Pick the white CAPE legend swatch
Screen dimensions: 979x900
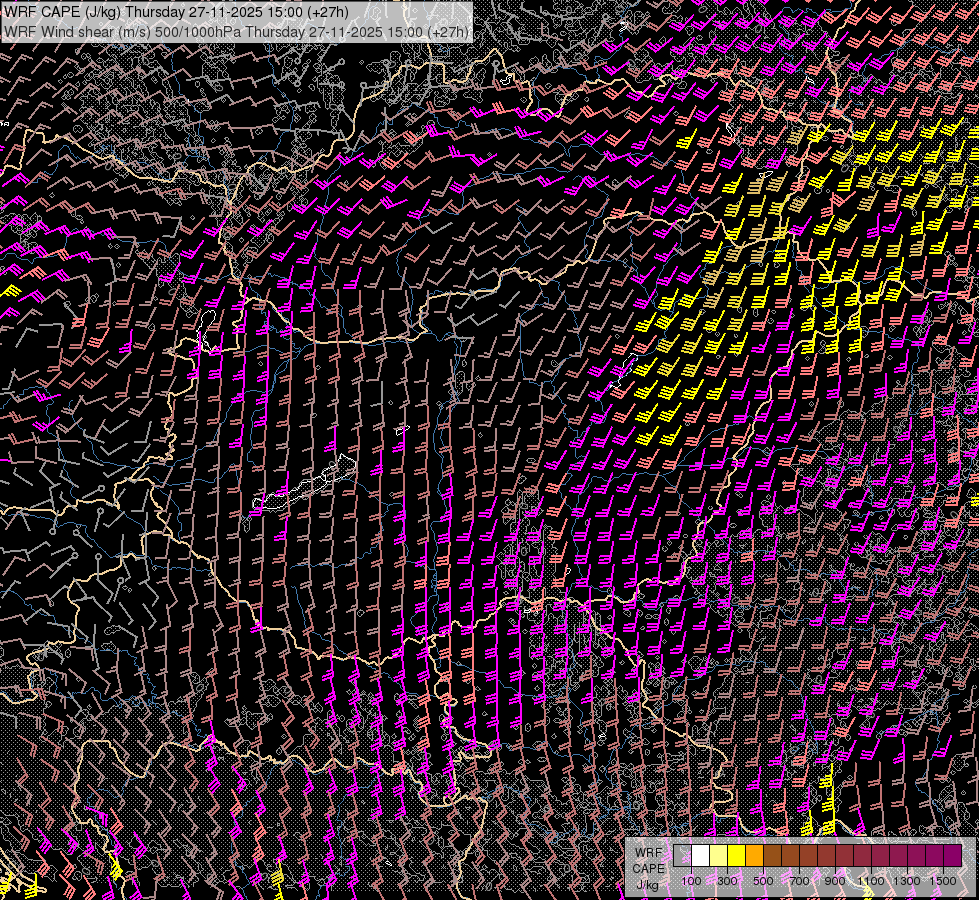click(701, 856)
